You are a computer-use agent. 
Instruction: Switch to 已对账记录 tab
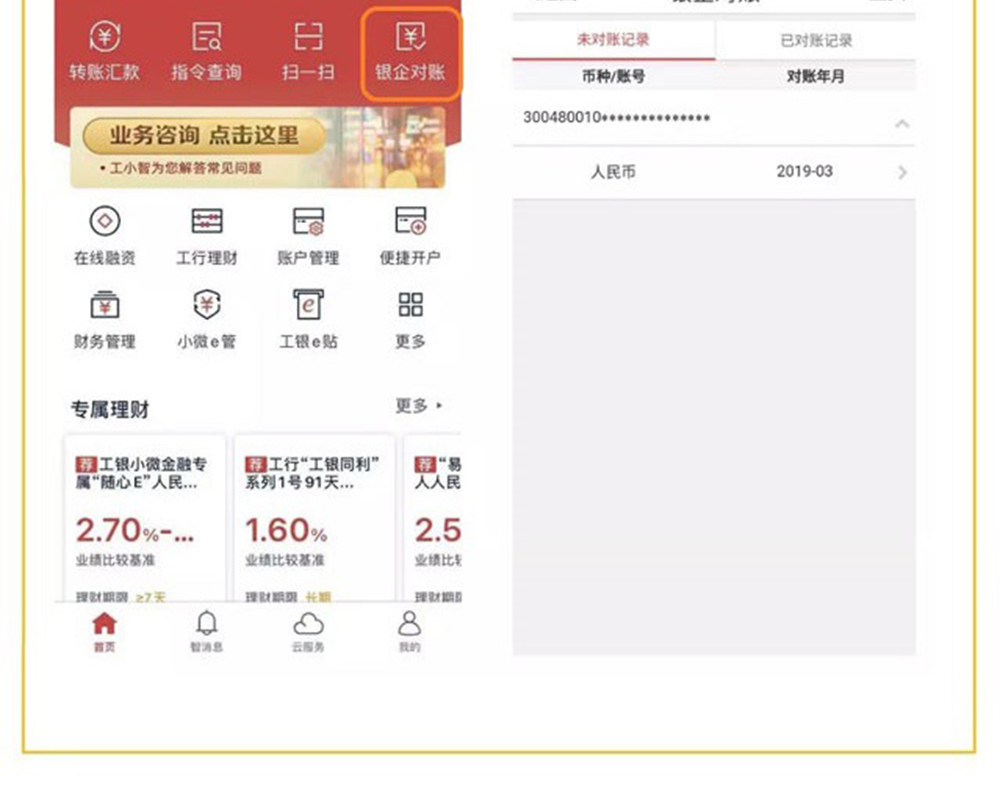pyautogui.click(x=816, y=41)
